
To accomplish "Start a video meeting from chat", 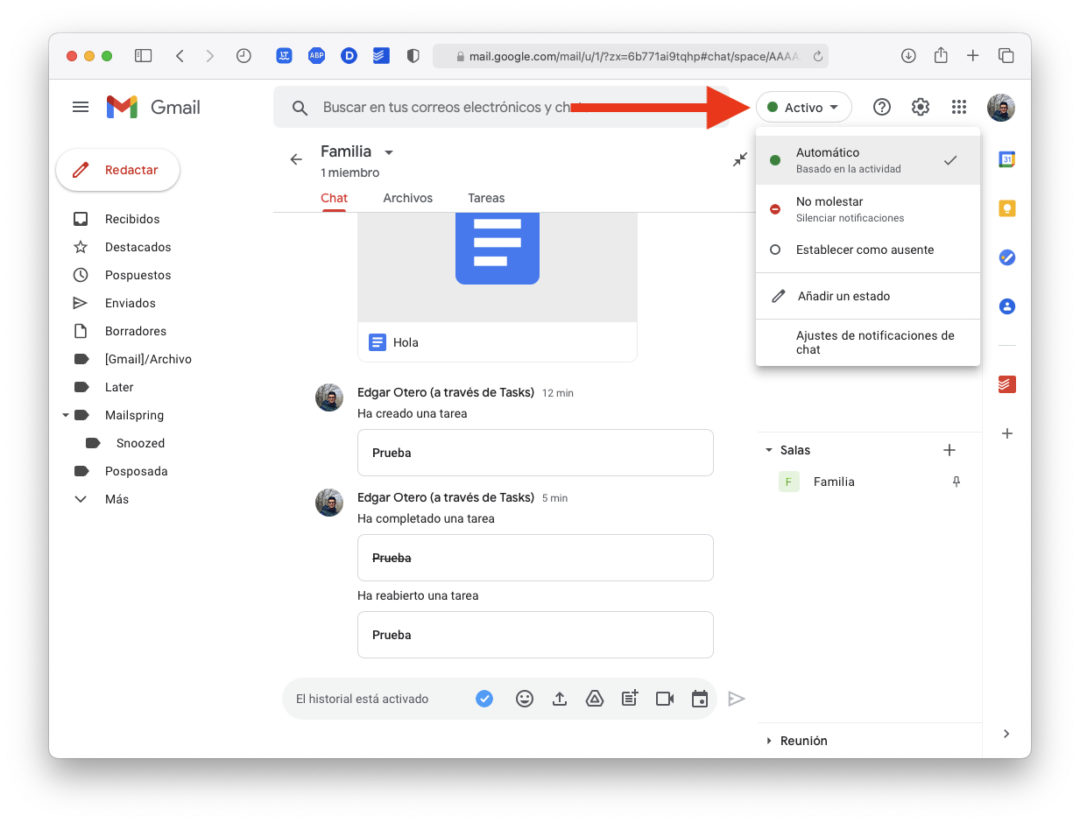I will pyautogui.click(x=664, y=698).
